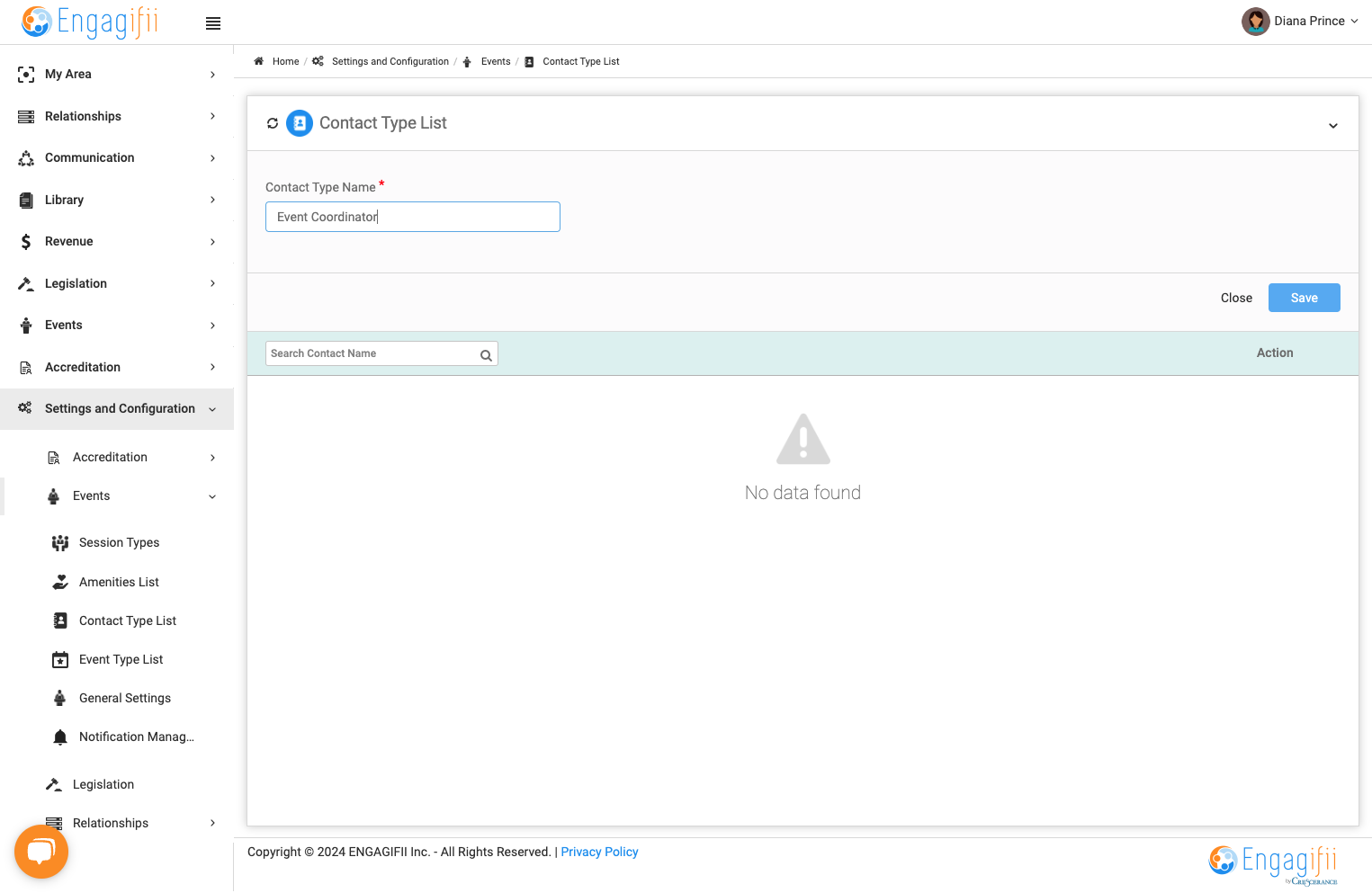The height and width of the screenshot is (893, 1372).
Task: Click Settings and Configuration breadcrumb
Action: coord(390,61)
